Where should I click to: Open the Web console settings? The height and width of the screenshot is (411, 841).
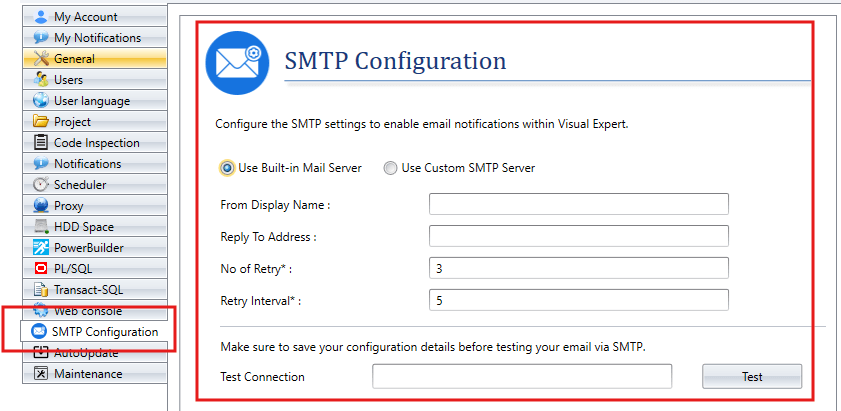tap(95, 311)
